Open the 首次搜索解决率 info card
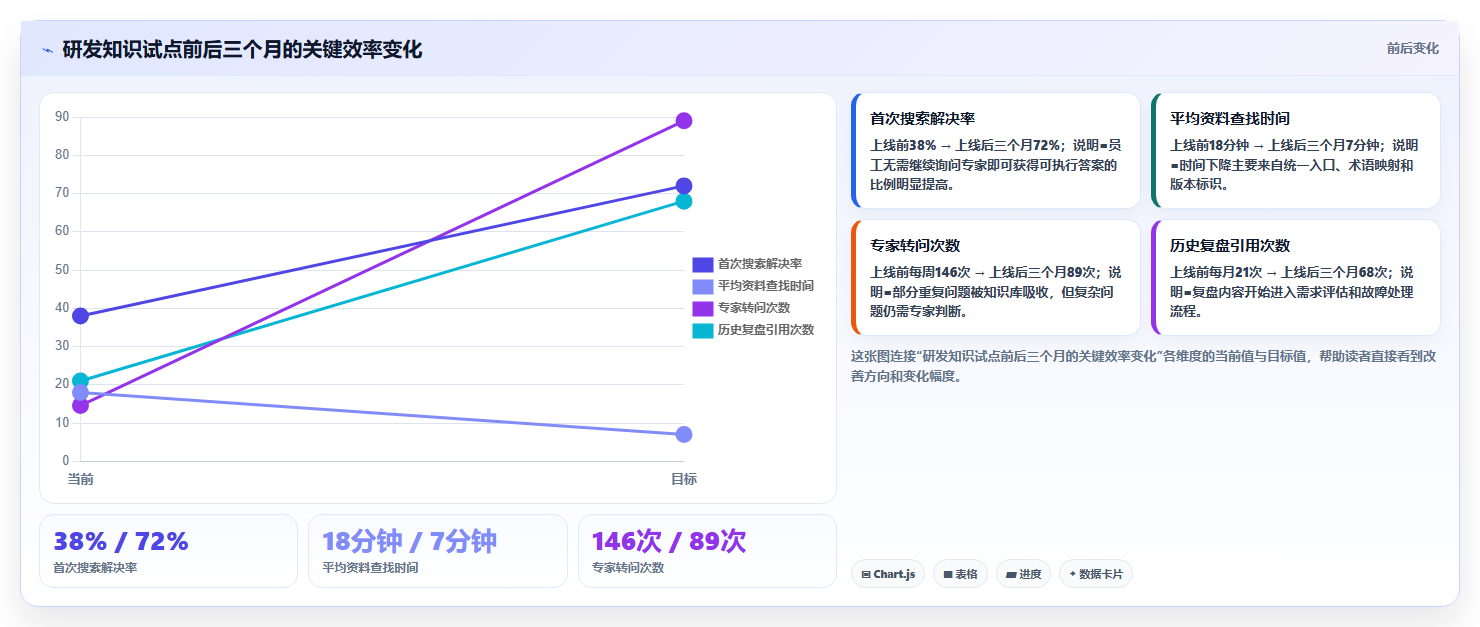The height and width of the screenshot is (627, 1480). [996, 151]
